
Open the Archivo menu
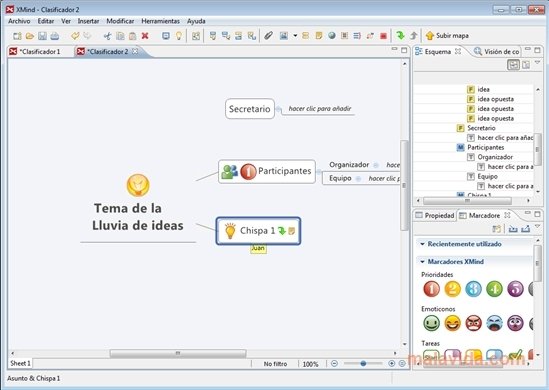click(x=19, y=21)
